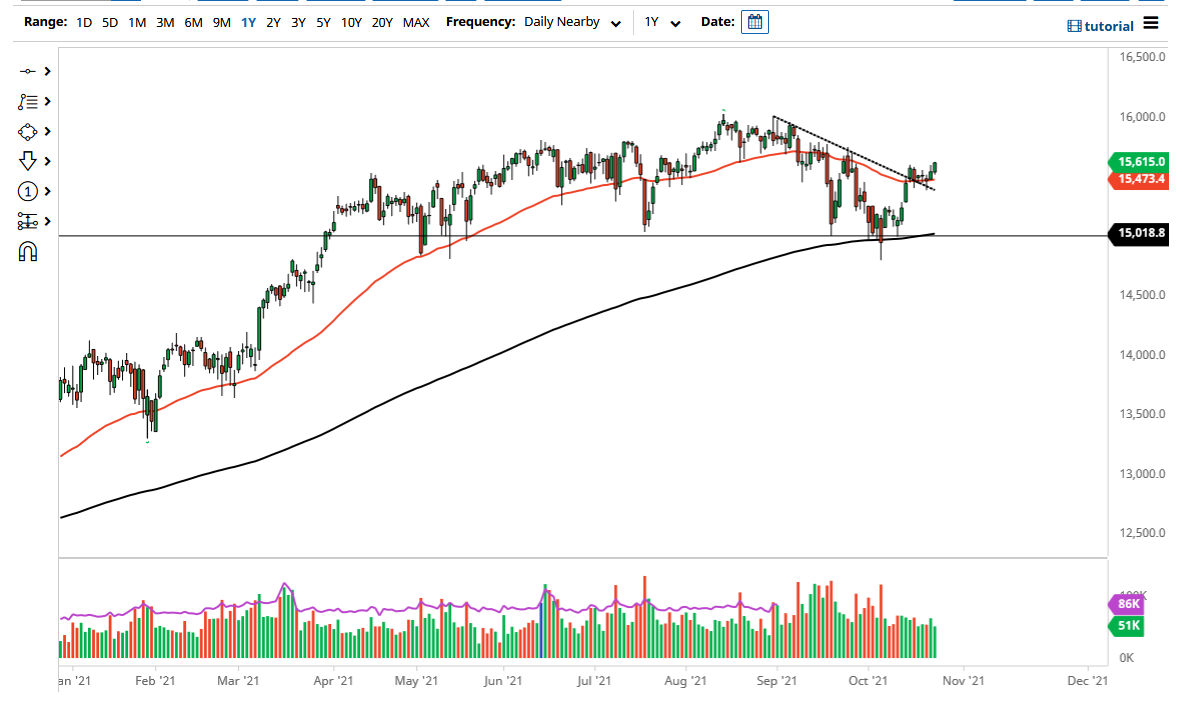
Task: Open the hamburger menu
Action: 1150,25
